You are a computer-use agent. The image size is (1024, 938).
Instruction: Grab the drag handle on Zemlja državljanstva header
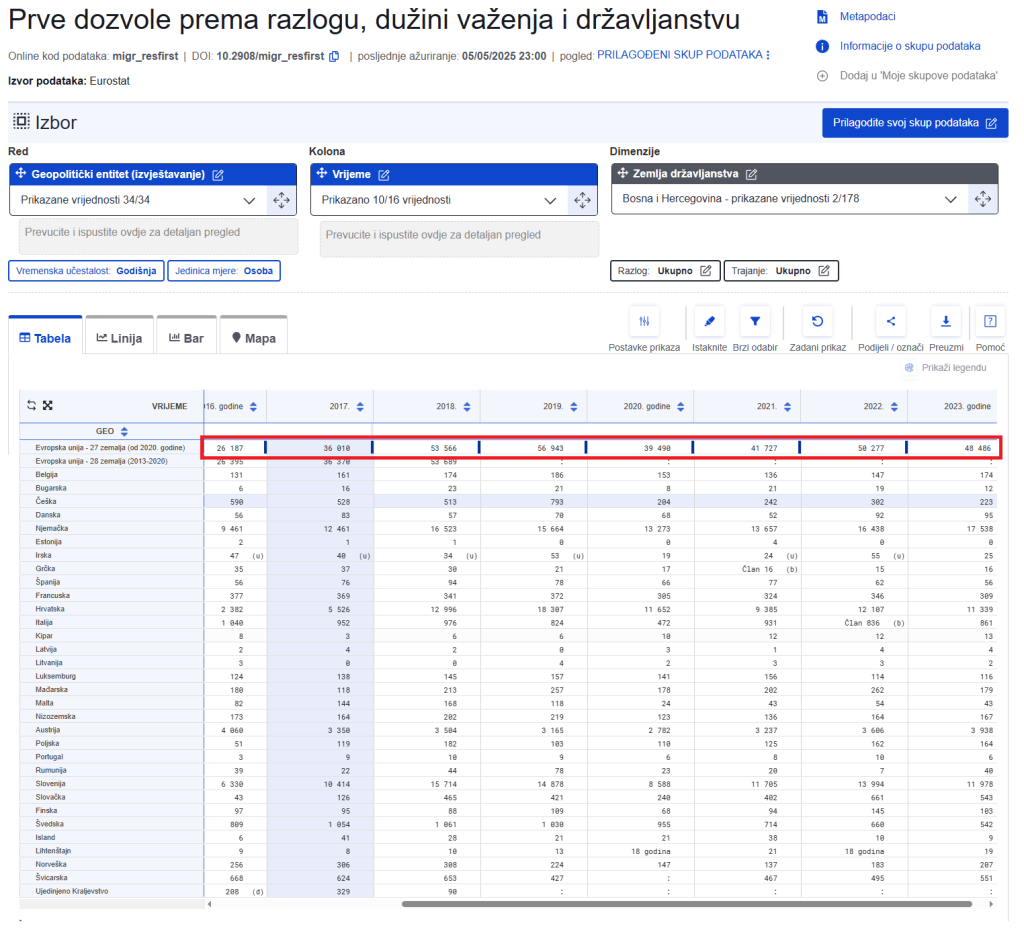(x=622, y=173)
